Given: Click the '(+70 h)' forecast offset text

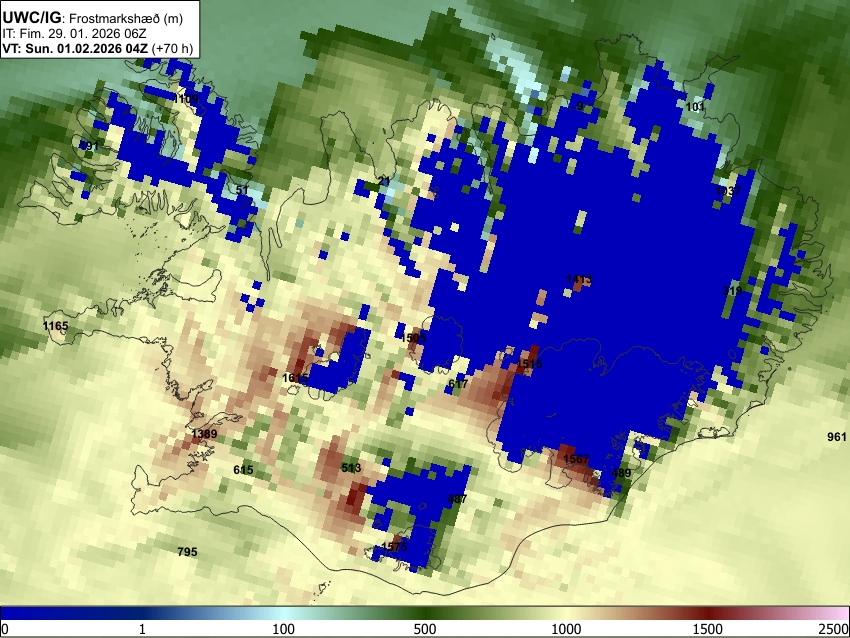Looking at the screenshot, I should click(x=172, y=48).
